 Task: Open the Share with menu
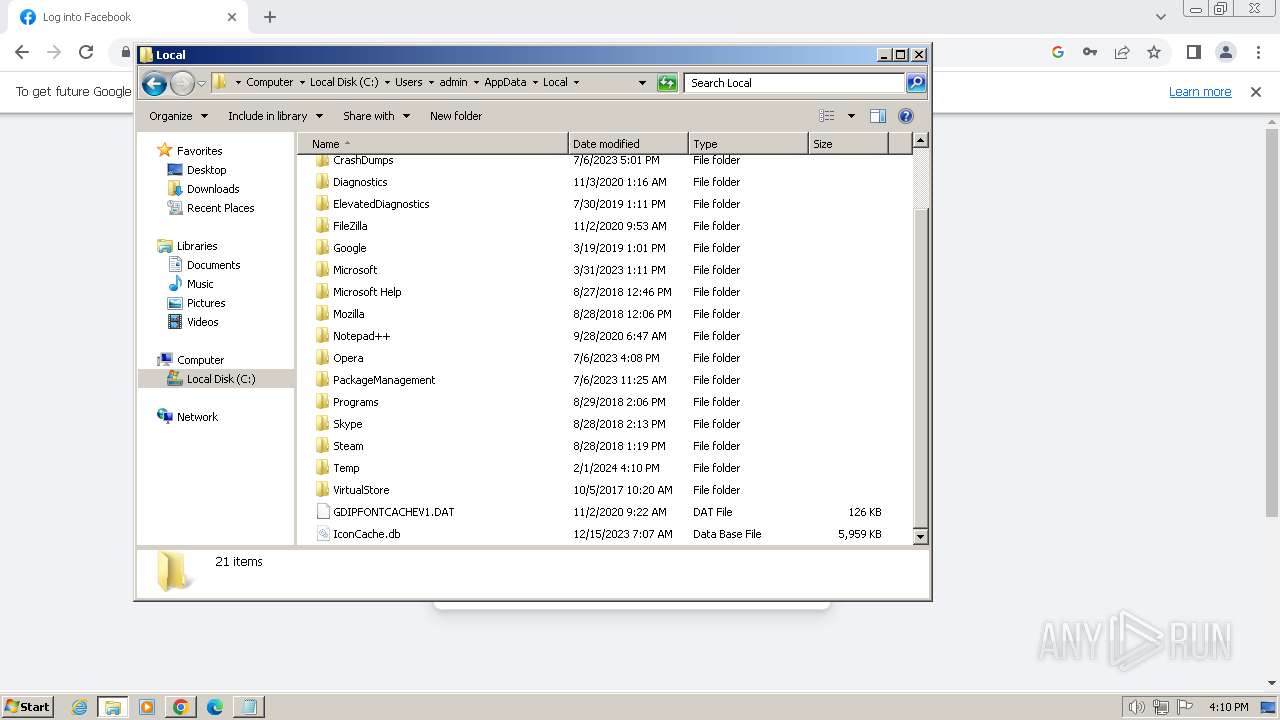pos(376,116)
